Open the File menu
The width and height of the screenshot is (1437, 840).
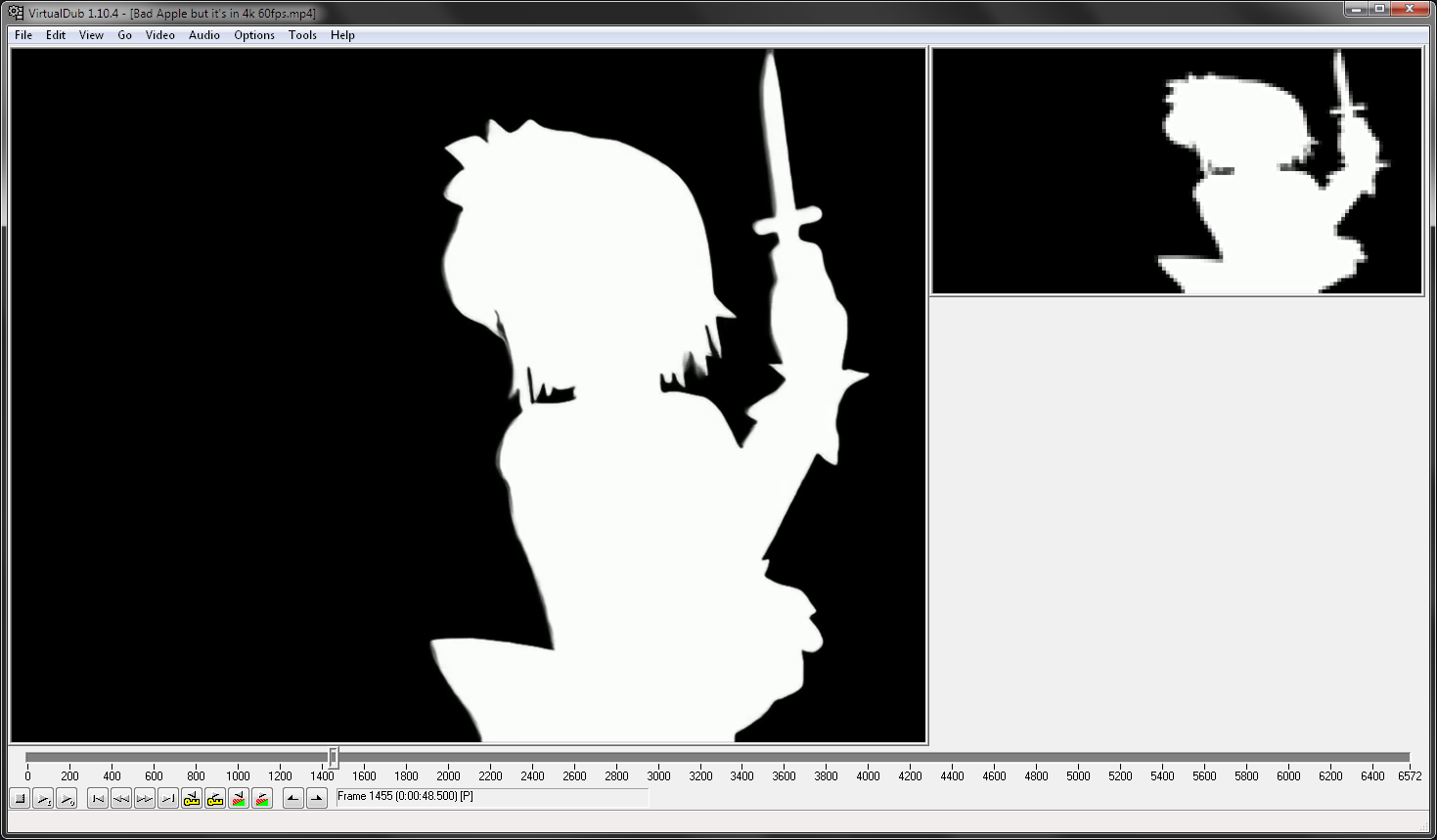click(x=23, y=35)
